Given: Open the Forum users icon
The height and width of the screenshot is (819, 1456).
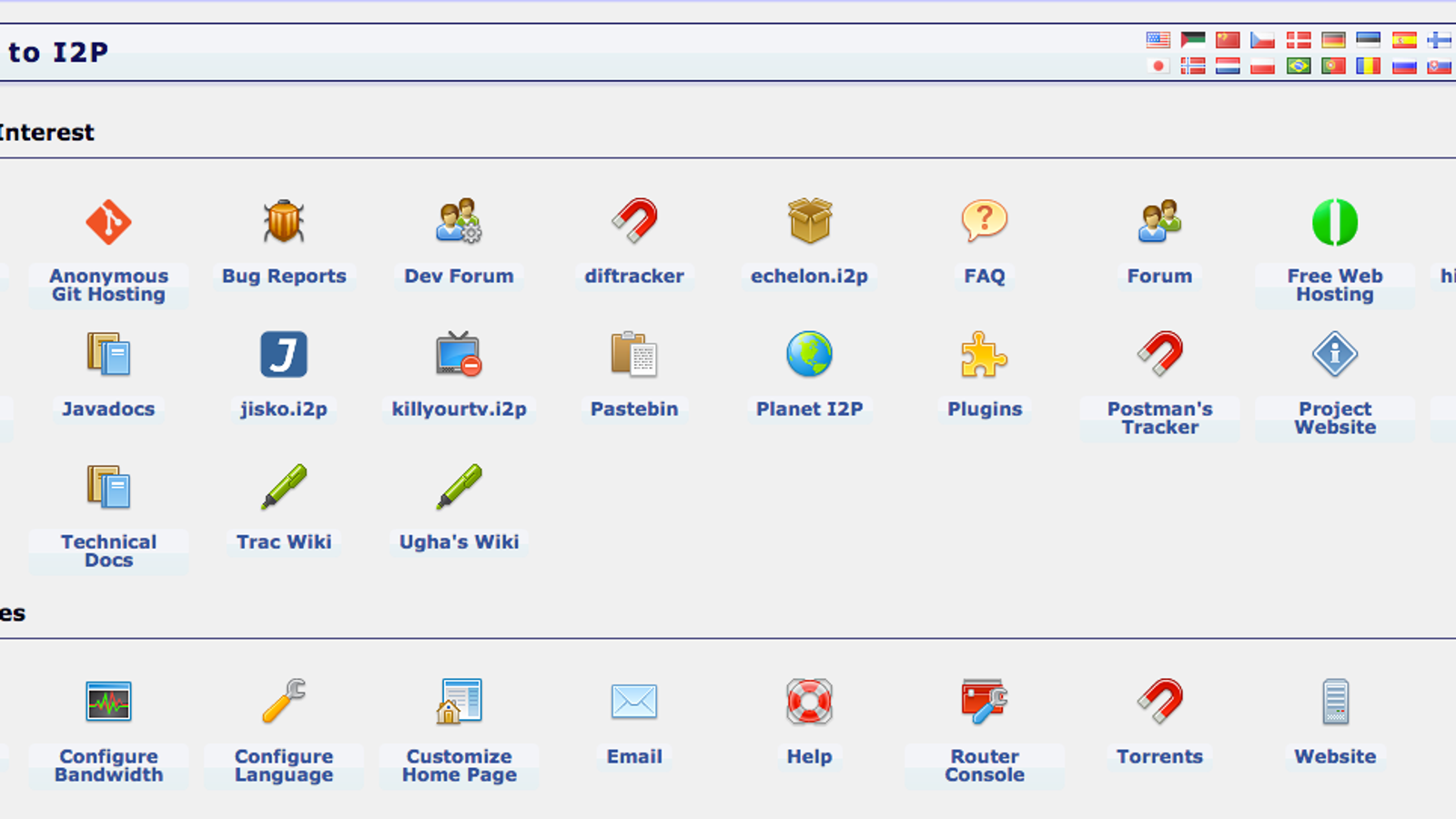Looking at the screenshot, I should (1159, 221).
